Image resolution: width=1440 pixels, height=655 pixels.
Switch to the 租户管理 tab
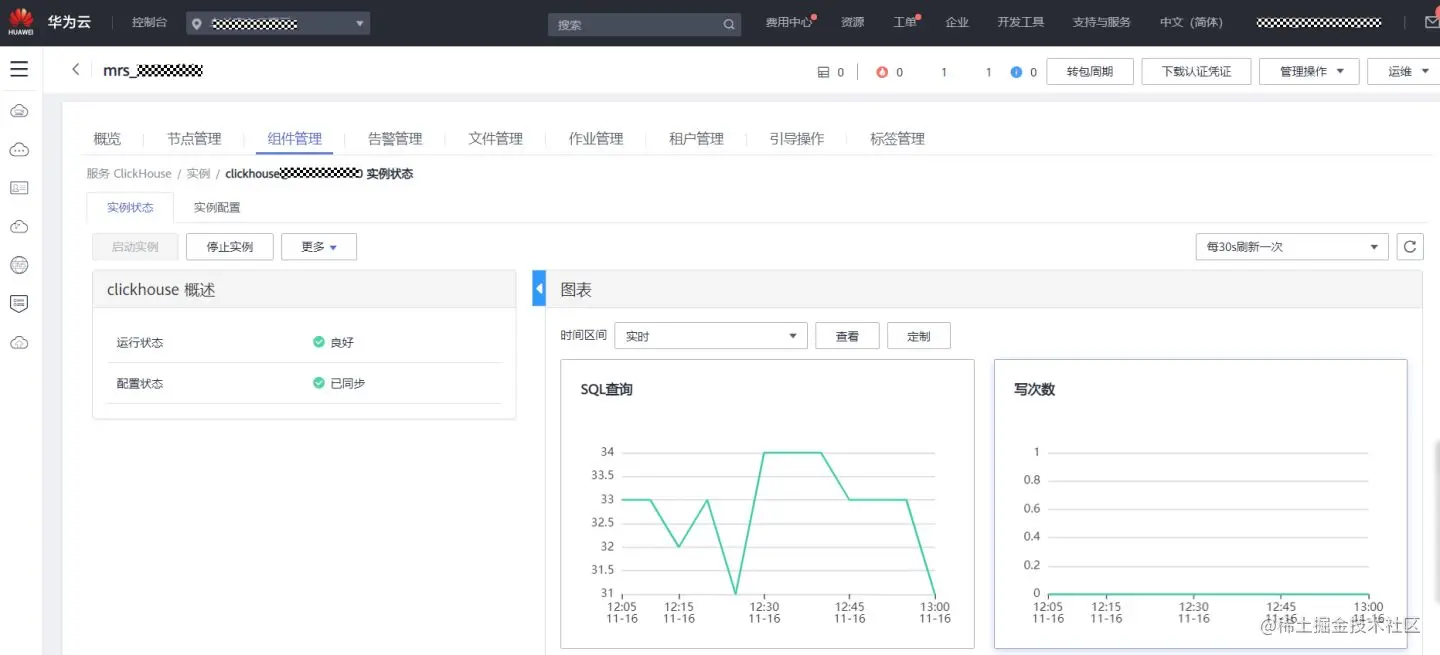[x=696, y=139]
